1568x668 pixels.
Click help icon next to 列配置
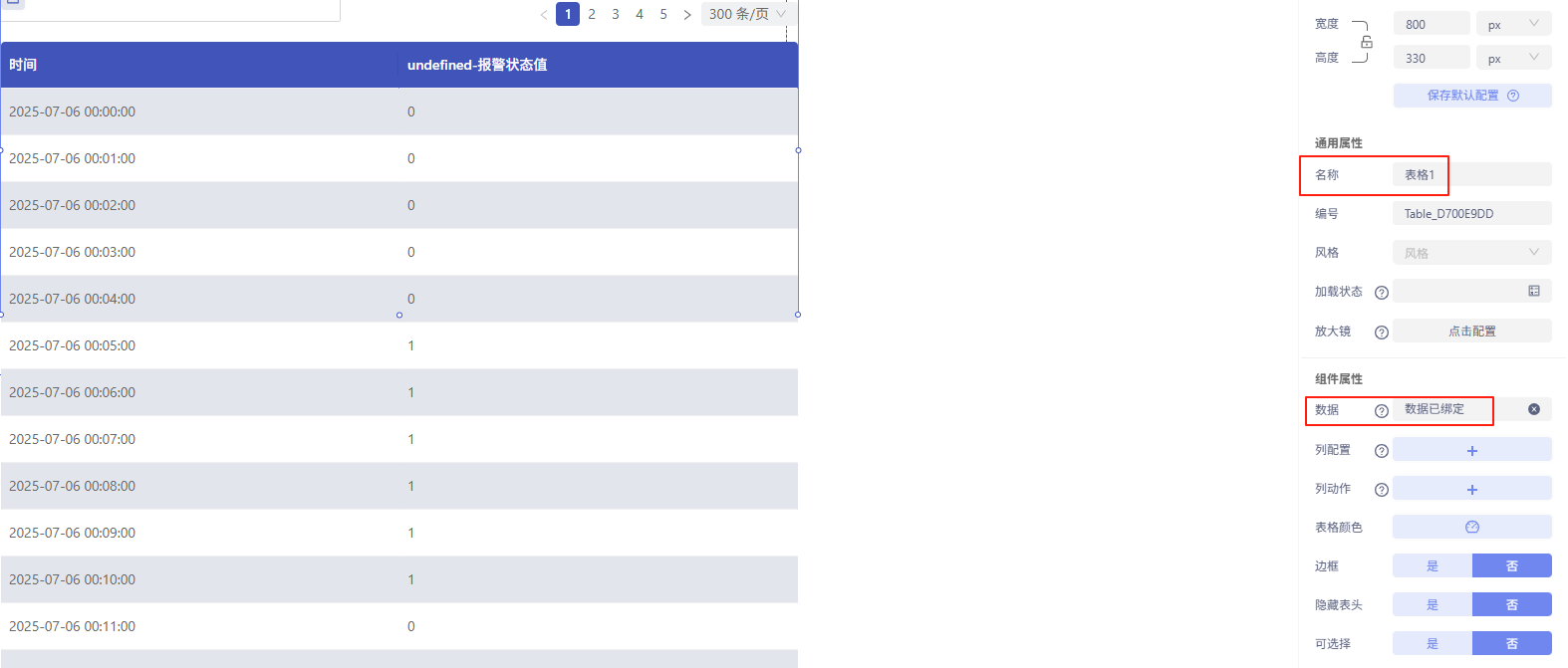(1382, 451)
